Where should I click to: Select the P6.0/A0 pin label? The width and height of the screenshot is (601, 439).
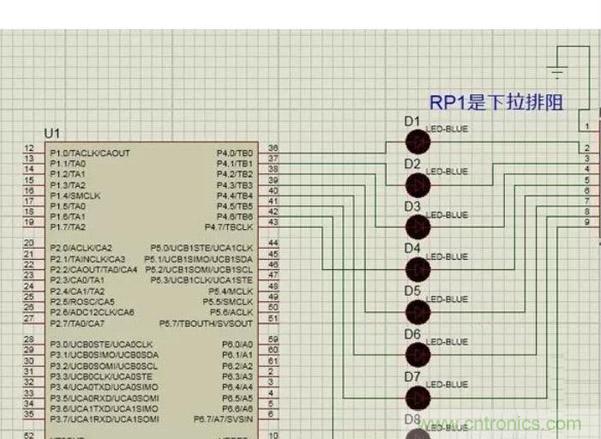237,343
